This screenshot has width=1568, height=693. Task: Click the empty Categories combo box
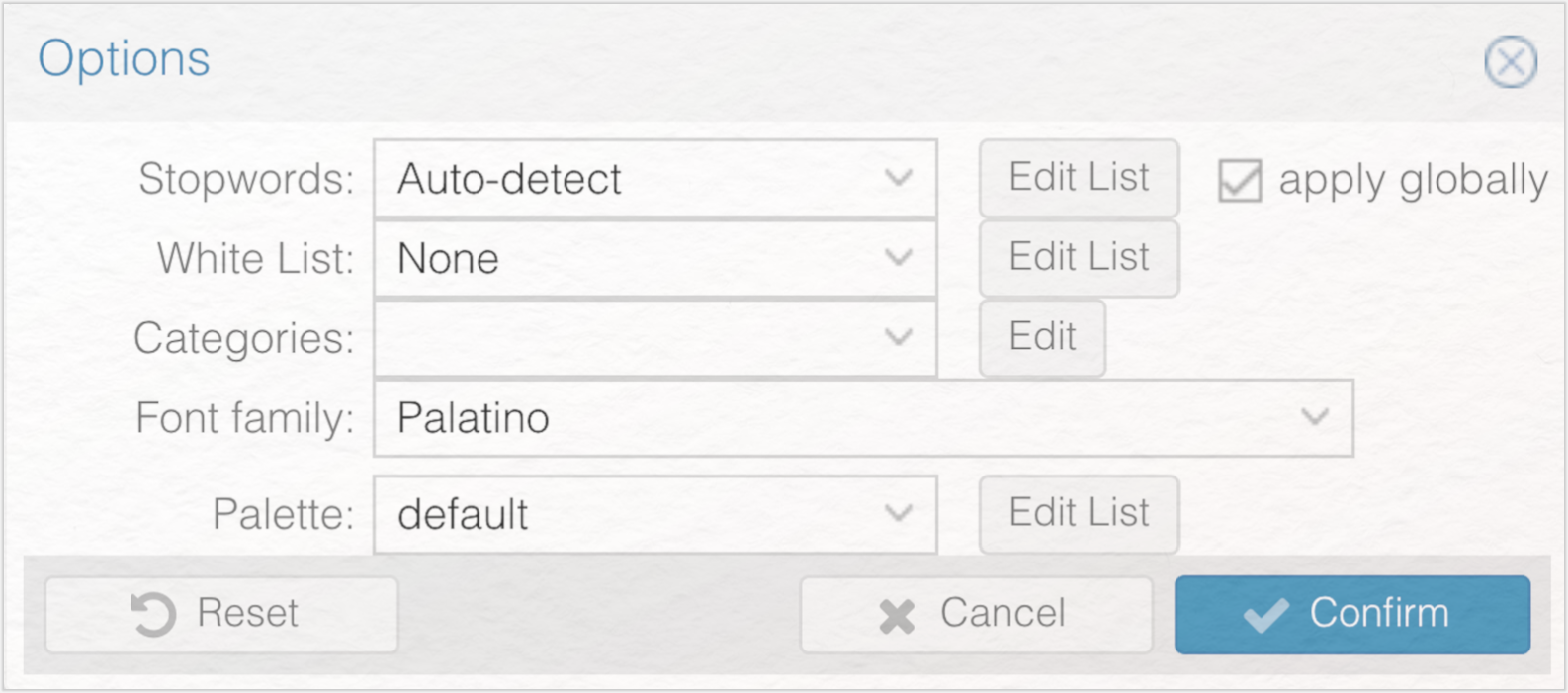(x=654, y=338)
